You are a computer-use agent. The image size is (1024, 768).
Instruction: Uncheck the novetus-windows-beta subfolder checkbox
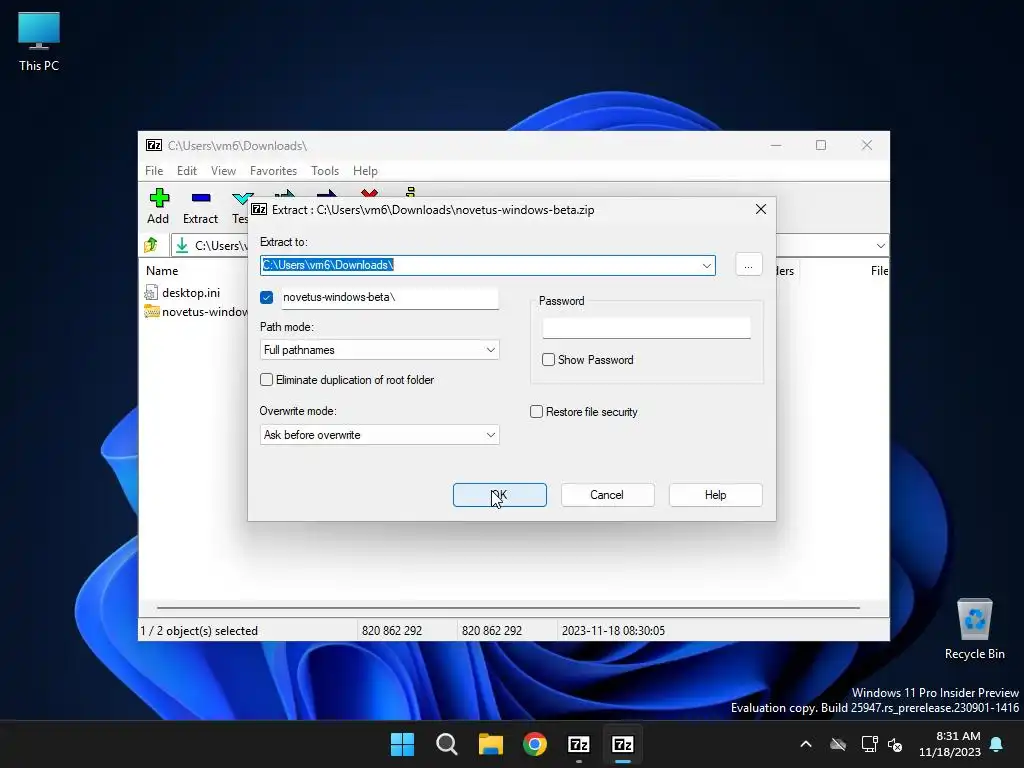pos(266,297)
